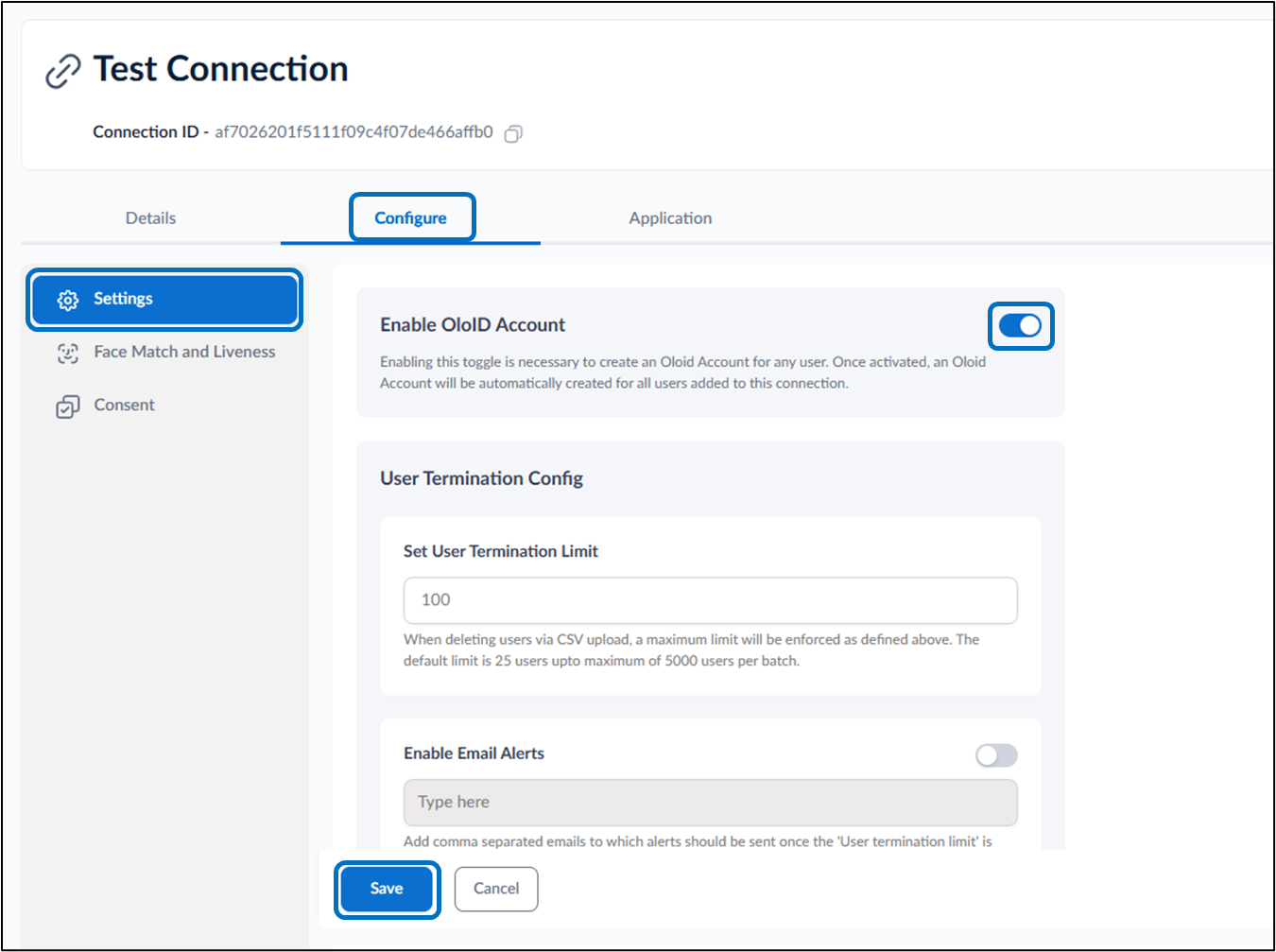The height and width of the screenshot is (952, 1276).
Task: Disable the Enable OloID Account toggle
Action: tap(1020, 325)
